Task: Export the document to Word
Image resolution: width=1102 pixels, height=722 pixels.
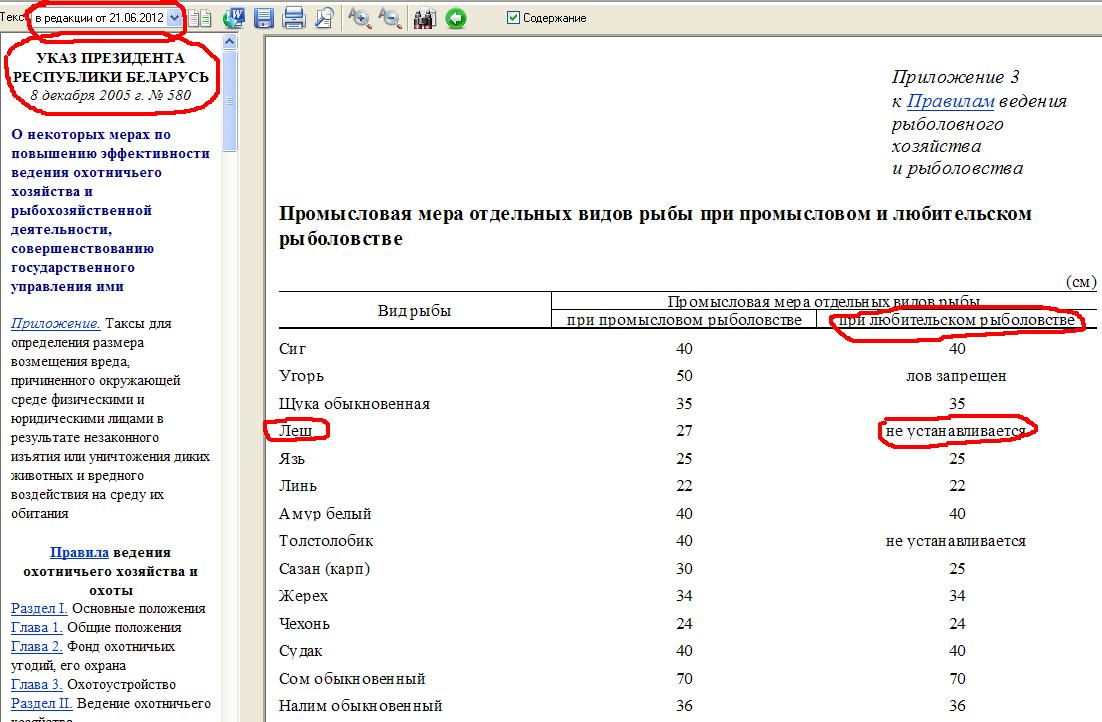Action: coord(234,18)
